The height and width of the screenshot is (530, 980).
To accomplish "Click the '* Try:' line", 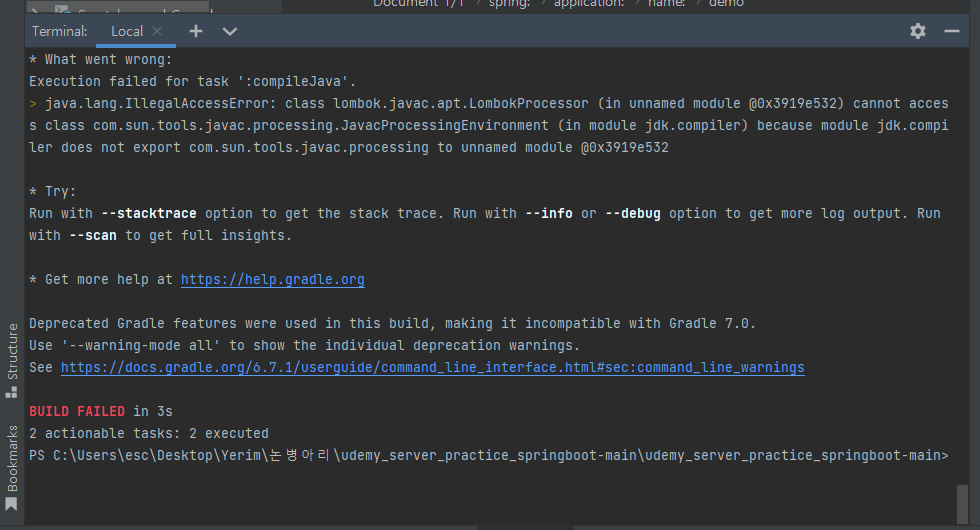I will 52,191.
